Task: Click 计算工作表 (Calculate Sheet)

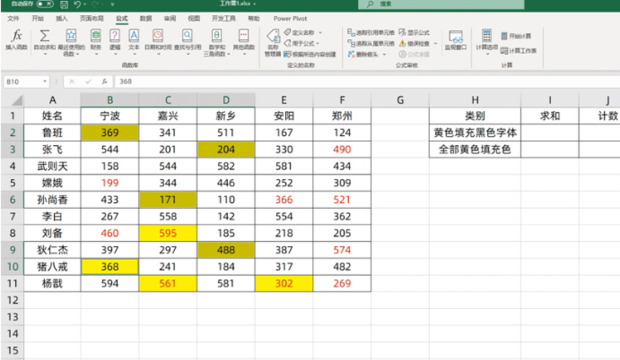Action: point(518,51)
